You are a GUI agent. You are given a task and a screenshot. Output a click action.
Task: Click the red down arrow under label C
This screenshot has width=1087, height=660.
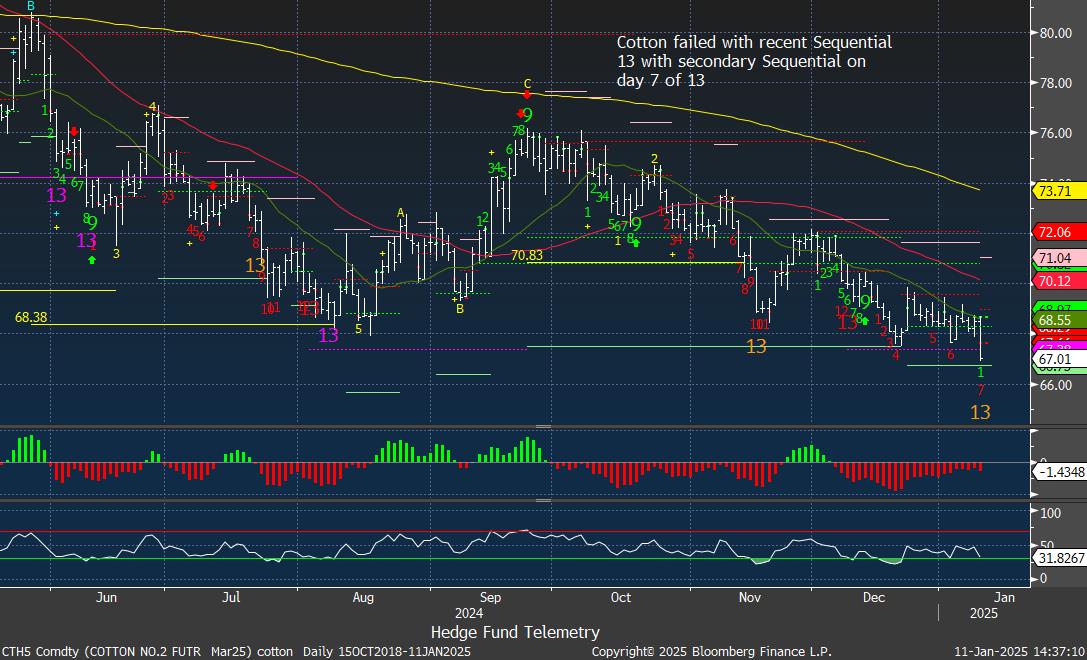527,96
